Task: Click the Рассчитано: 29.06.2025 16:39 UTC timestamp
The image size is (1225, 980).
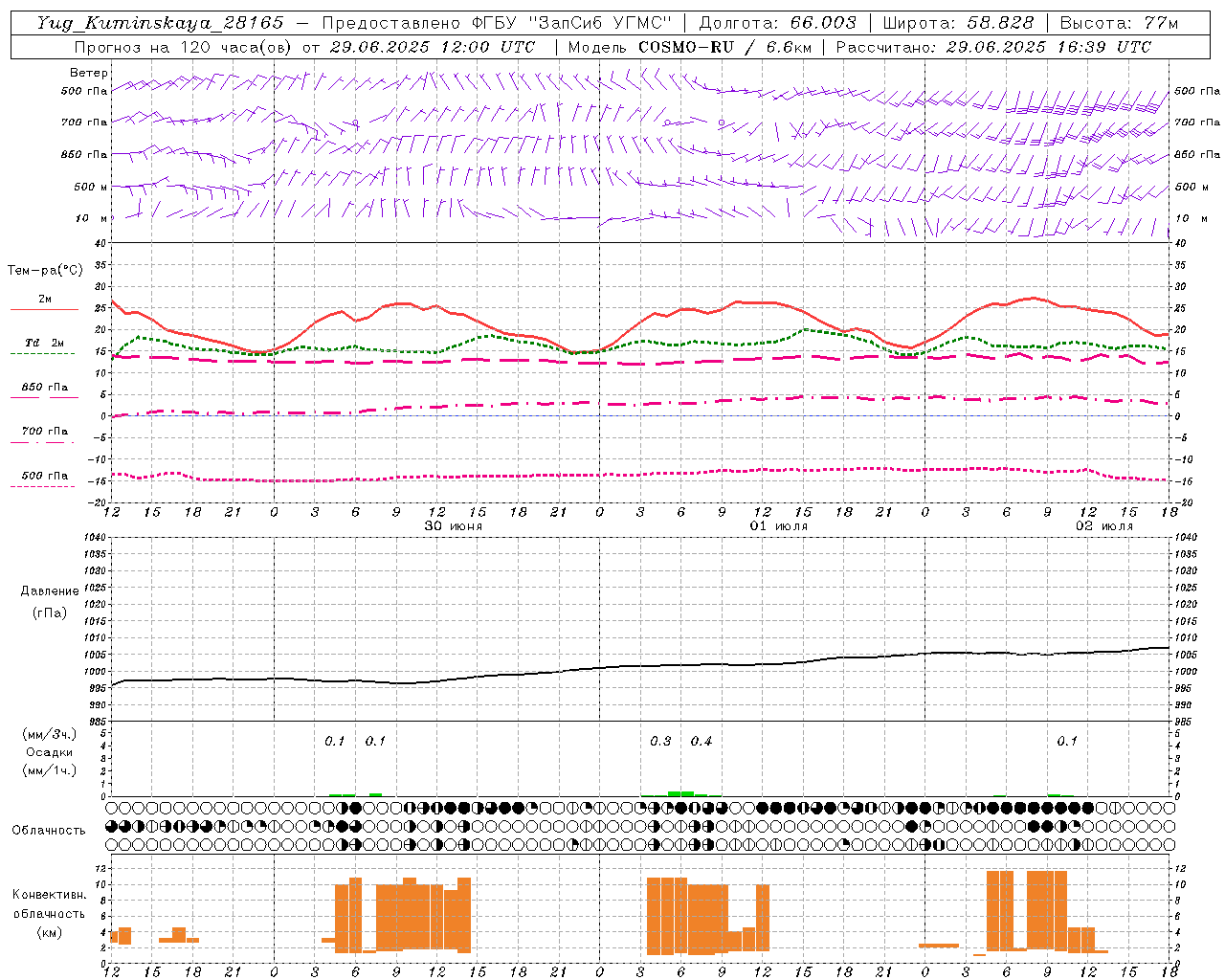Action: pos(993,47)
